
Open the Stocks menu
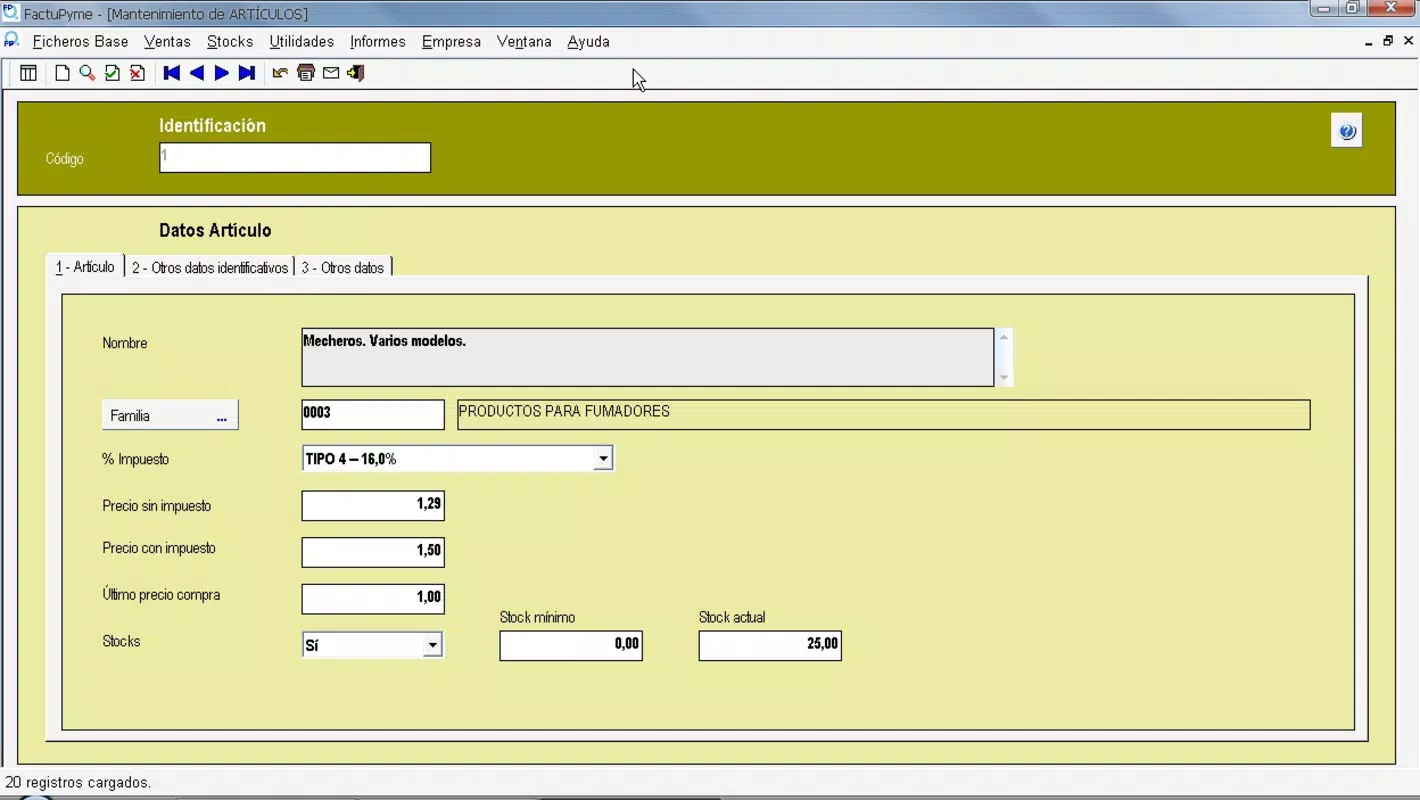click(x=230, y=42)
